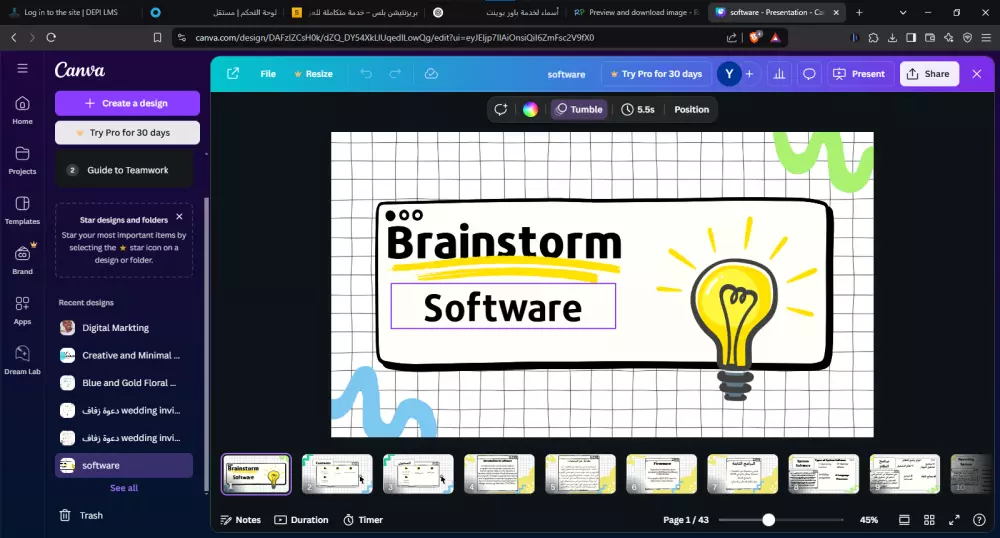The image size is (1000, 538).
Task: Toggle the scroll view pages icon
Action: coord(904,520)
